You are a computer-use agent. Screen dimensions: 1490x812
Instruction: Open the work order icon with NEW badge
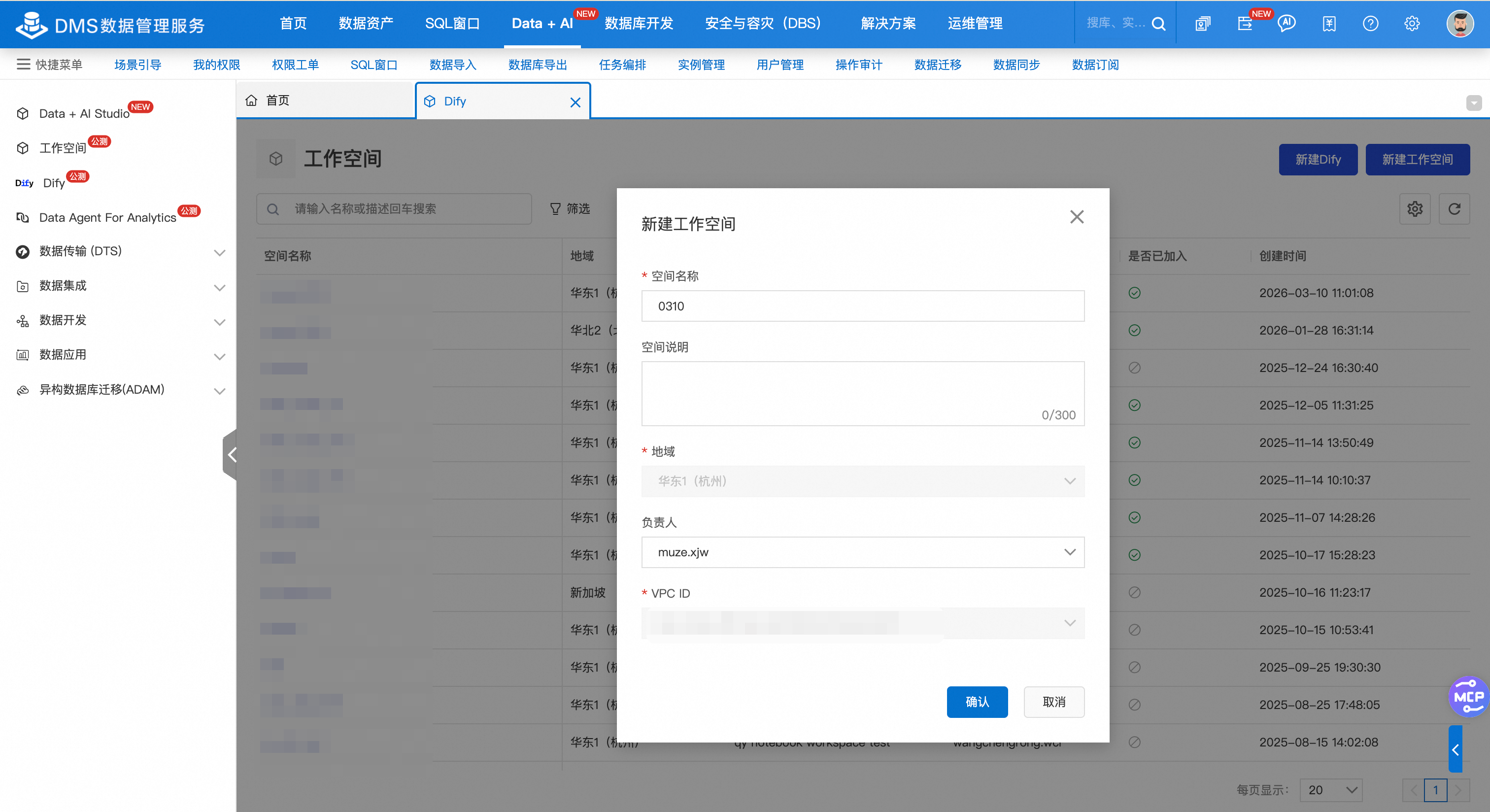(x=1245, y=24)
